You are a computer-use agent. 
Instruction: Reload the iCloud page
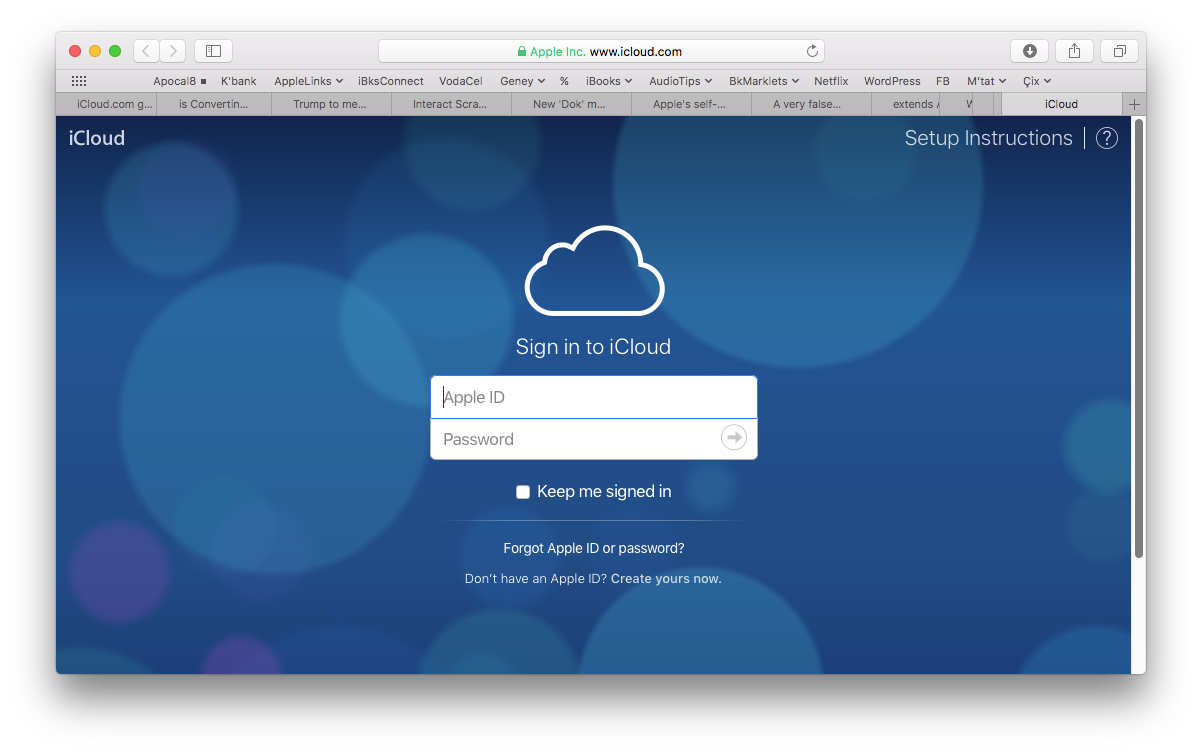pos(813,51)
